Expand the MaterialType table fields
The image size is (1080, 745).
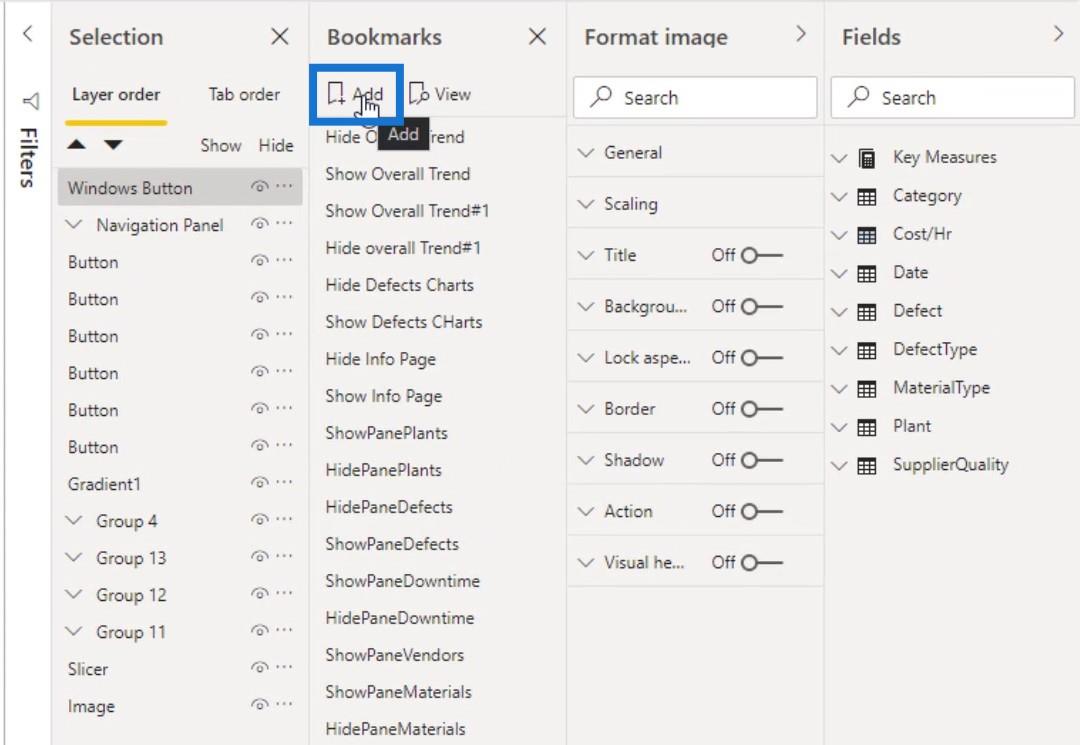point(839,389)
